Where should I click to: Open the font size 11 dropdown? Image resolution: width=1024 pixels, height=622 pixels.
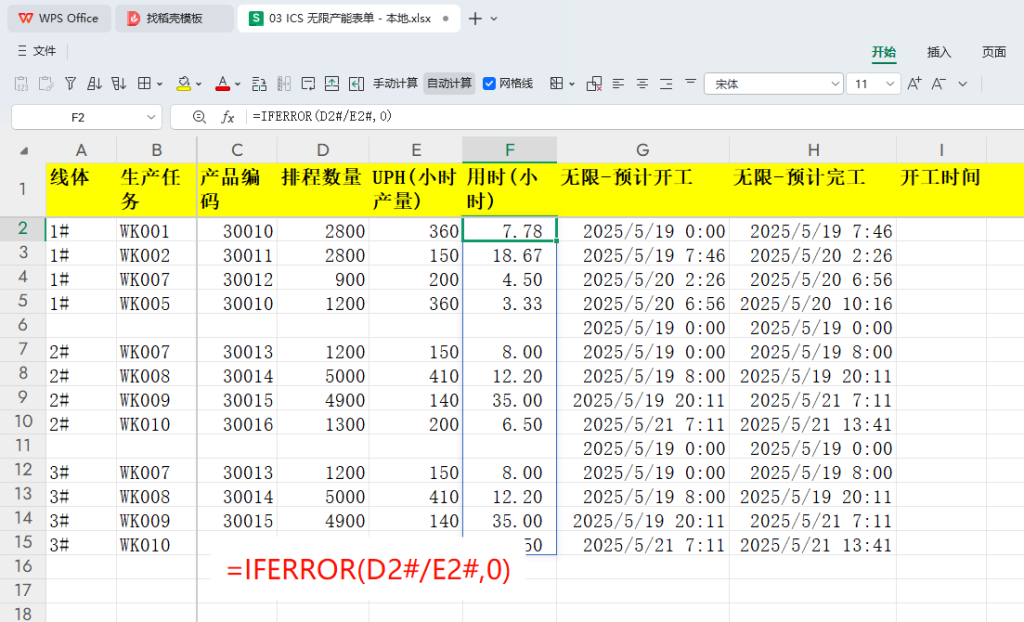889,84
